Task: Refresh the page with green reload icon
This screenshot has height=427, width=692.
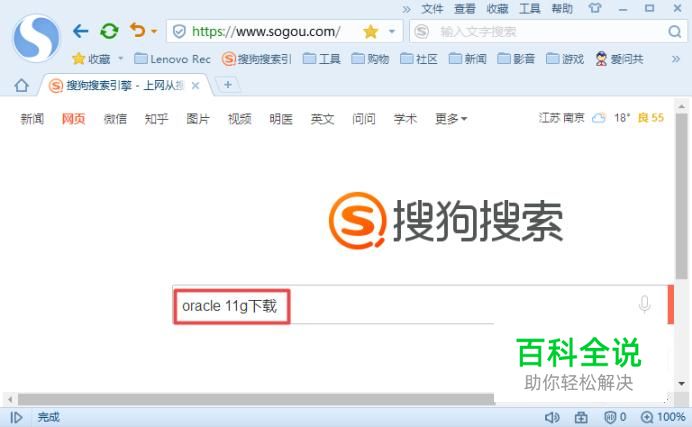Action: pos(109,31)
